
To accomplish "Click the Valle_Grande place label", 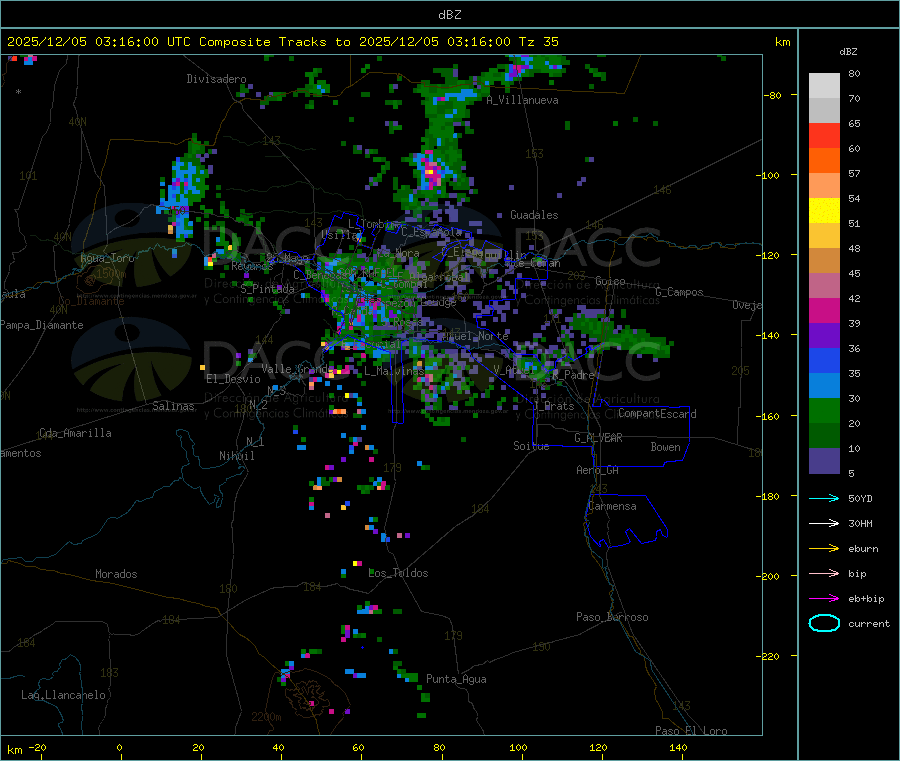I will (x=298, y=369).
